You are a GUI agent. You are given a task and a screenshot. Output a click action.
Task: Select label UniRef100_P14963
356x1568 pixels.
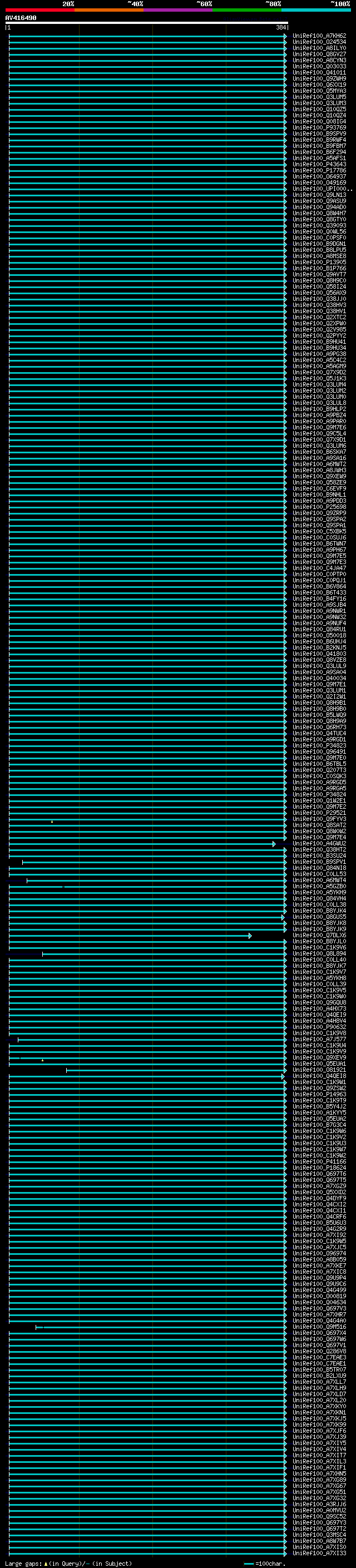coord(319,1095)
